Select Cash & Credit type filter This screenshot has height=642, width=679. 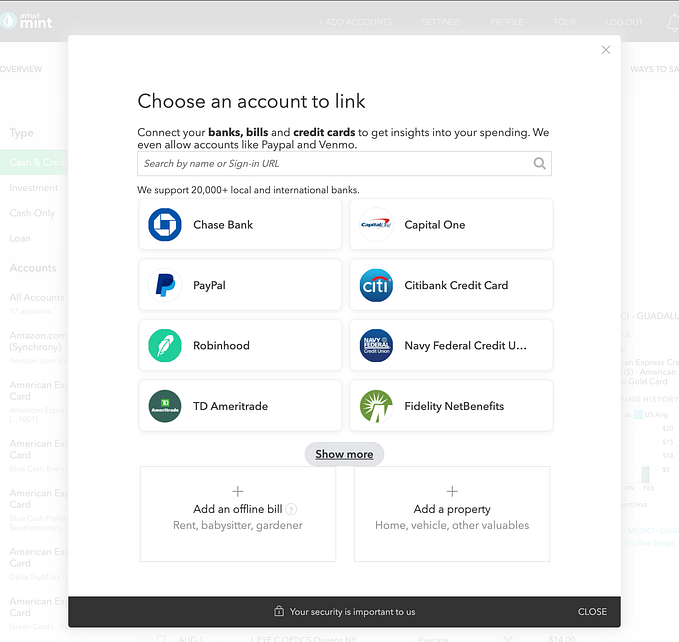pos(34,162)
